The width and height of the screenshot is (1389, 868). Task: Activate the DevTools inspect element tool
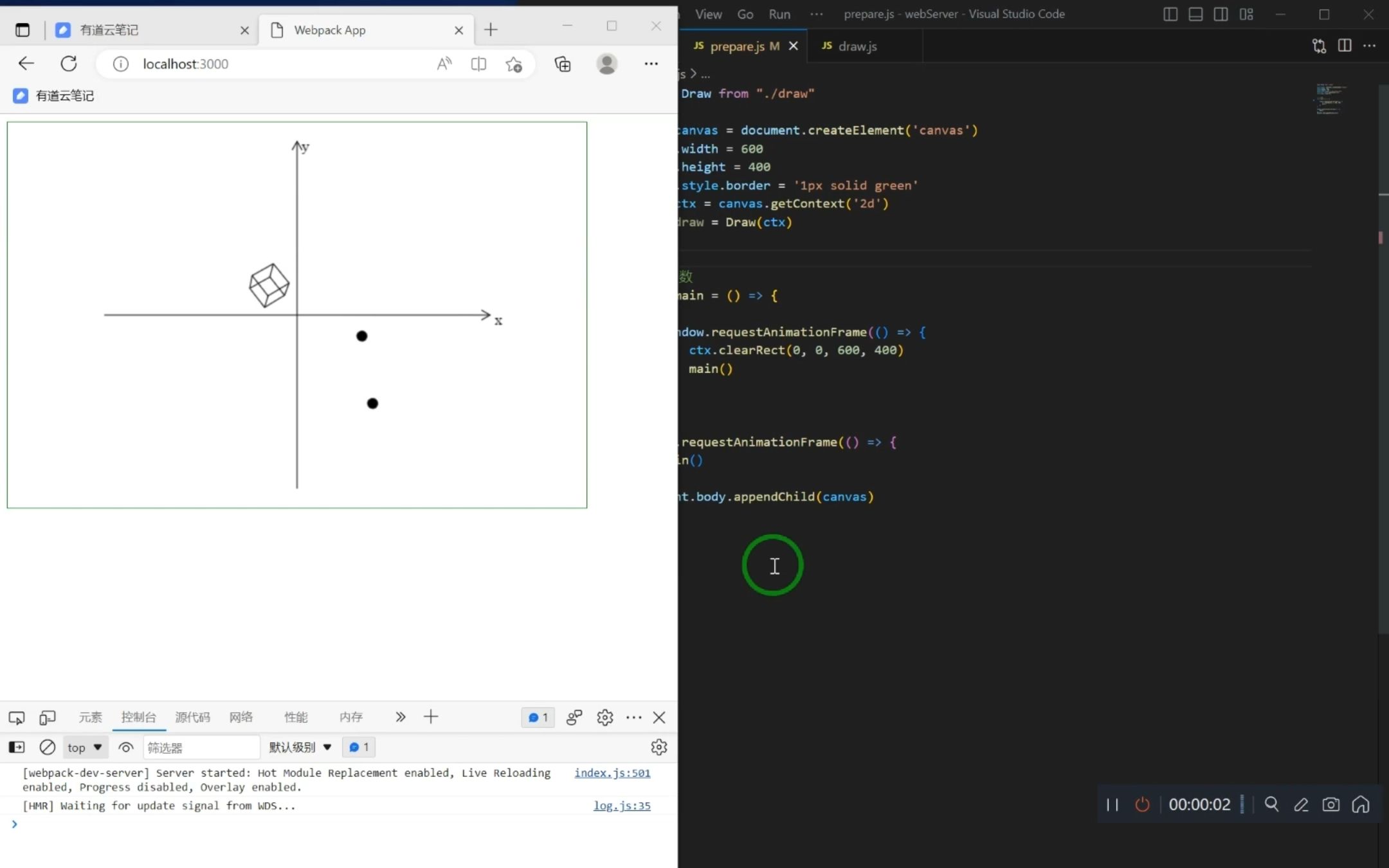[x=17, y=718]
